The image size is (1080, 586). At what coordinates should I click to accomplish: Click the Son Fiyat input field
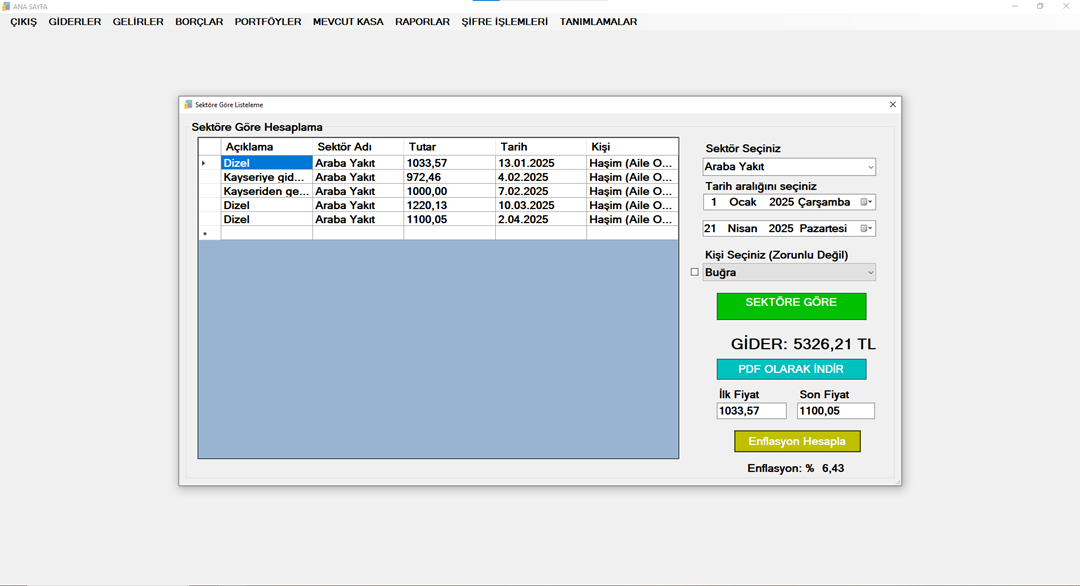pos(835,411)
